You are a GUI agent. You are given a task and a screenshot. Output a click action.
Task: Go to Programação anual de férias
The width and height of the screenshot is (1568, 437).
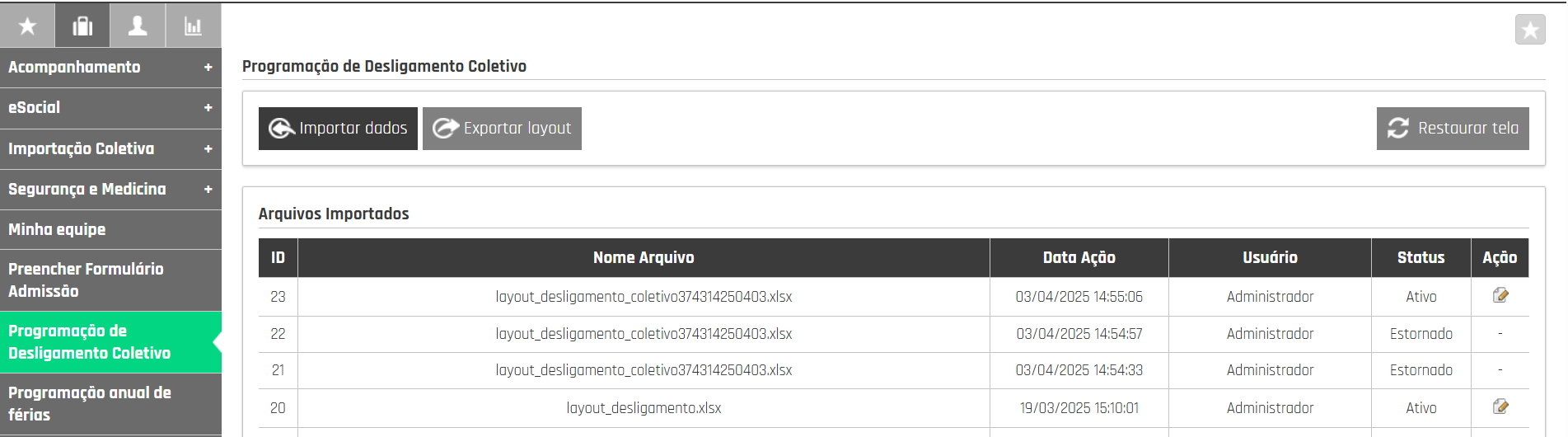point(110,404)
